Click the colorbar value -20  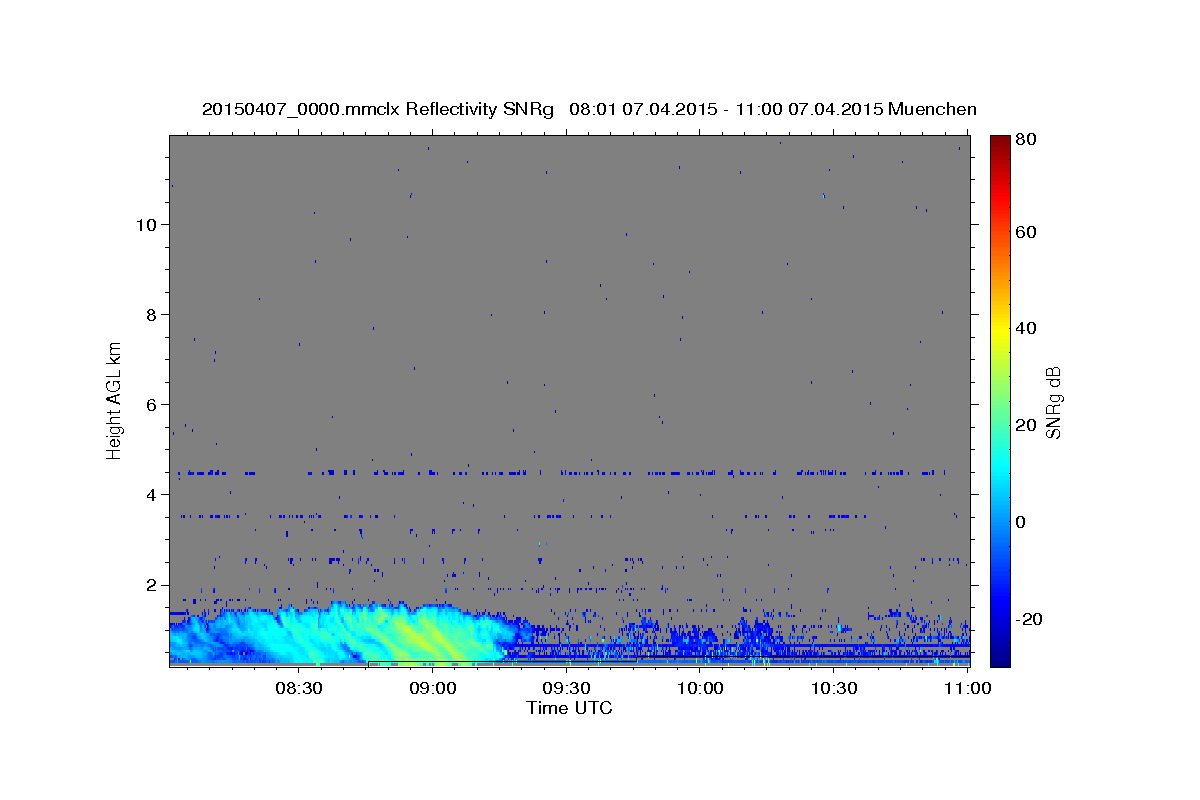1028,619
